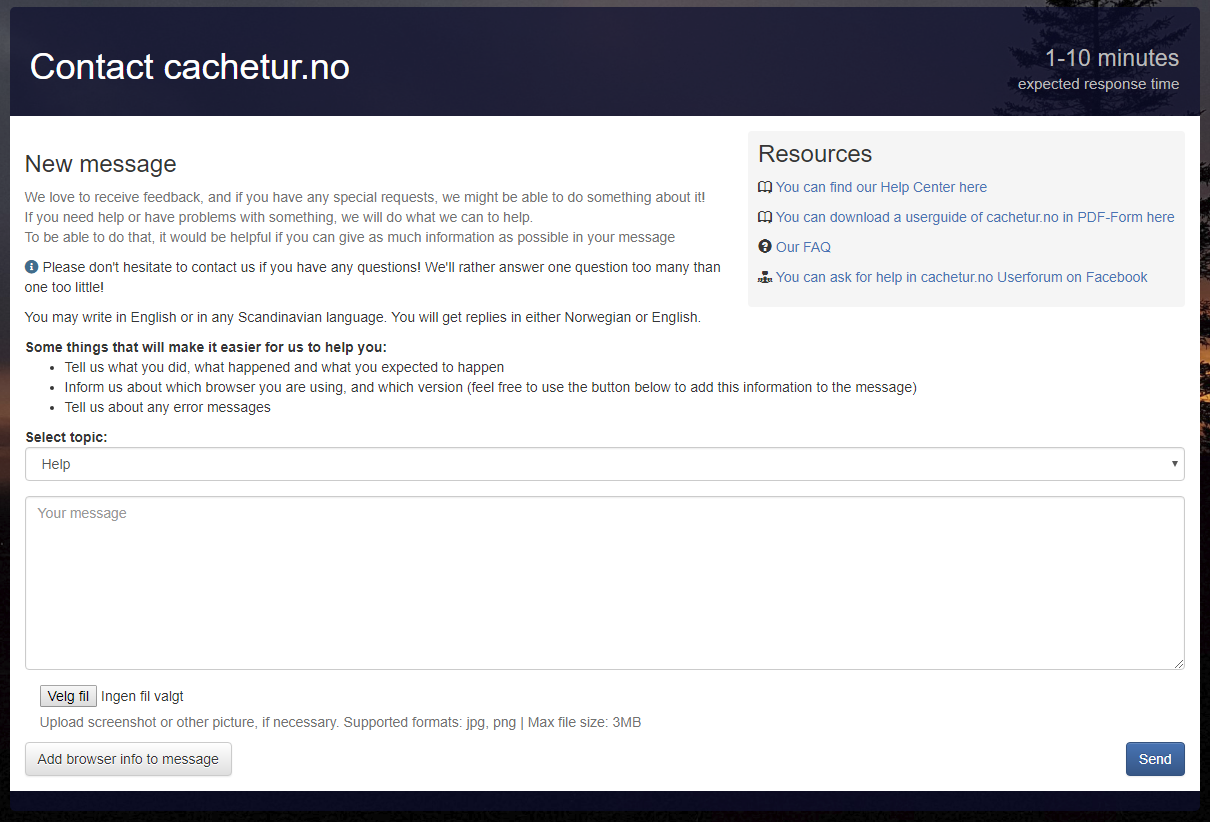Click the book icon beside Help Center link
The height and width of the screenshot is (822, 1210).
[x=765, y=187]
